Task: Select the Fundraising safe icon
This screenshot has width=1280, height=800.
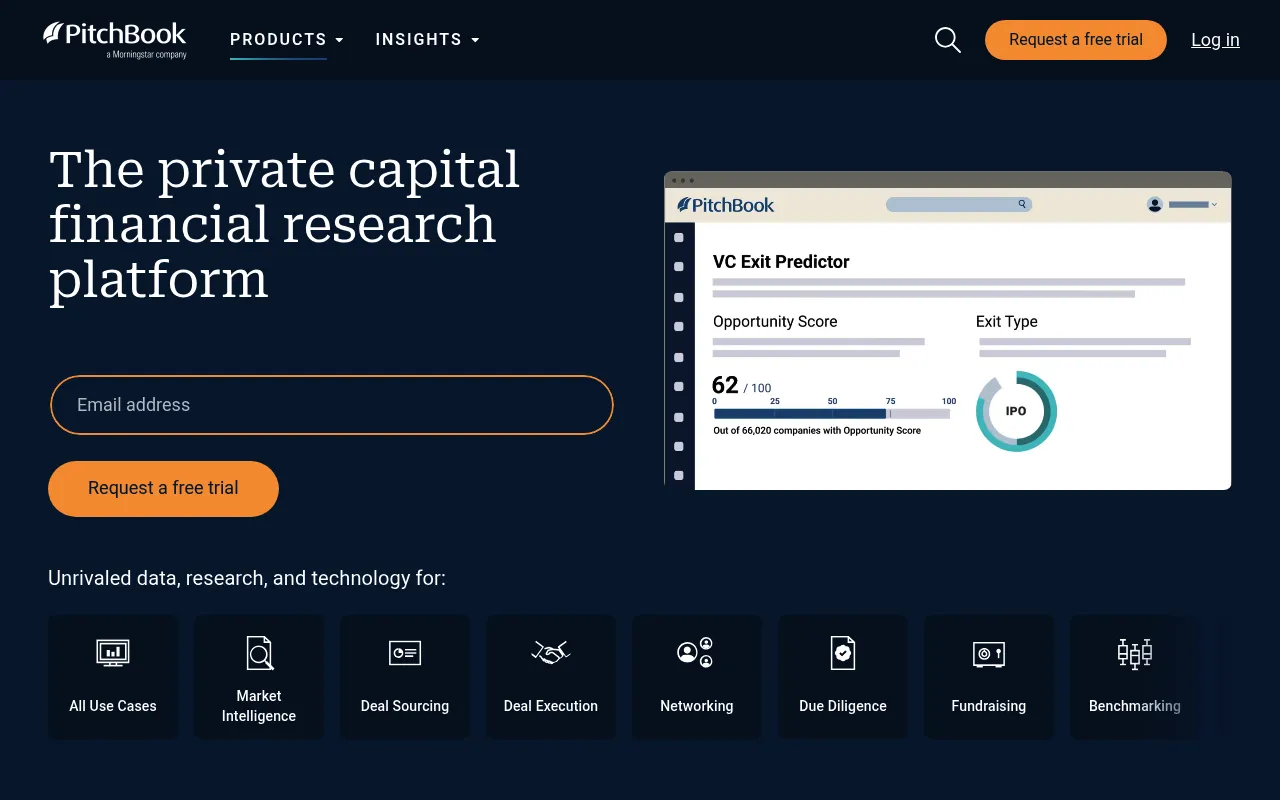Action: pyautogui.click(x=989, y=654)
